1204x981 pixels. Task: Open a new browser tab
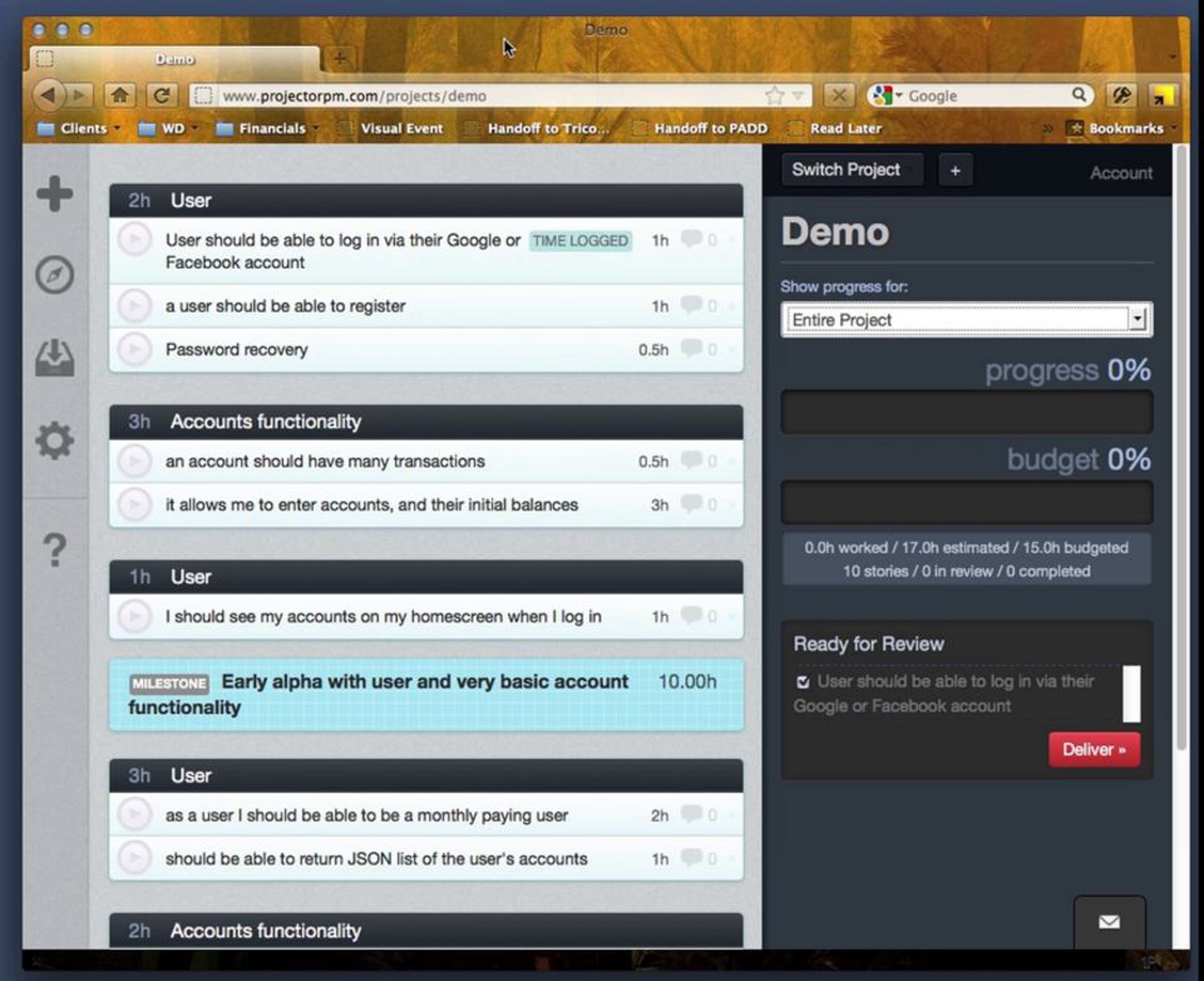point(340,58)
